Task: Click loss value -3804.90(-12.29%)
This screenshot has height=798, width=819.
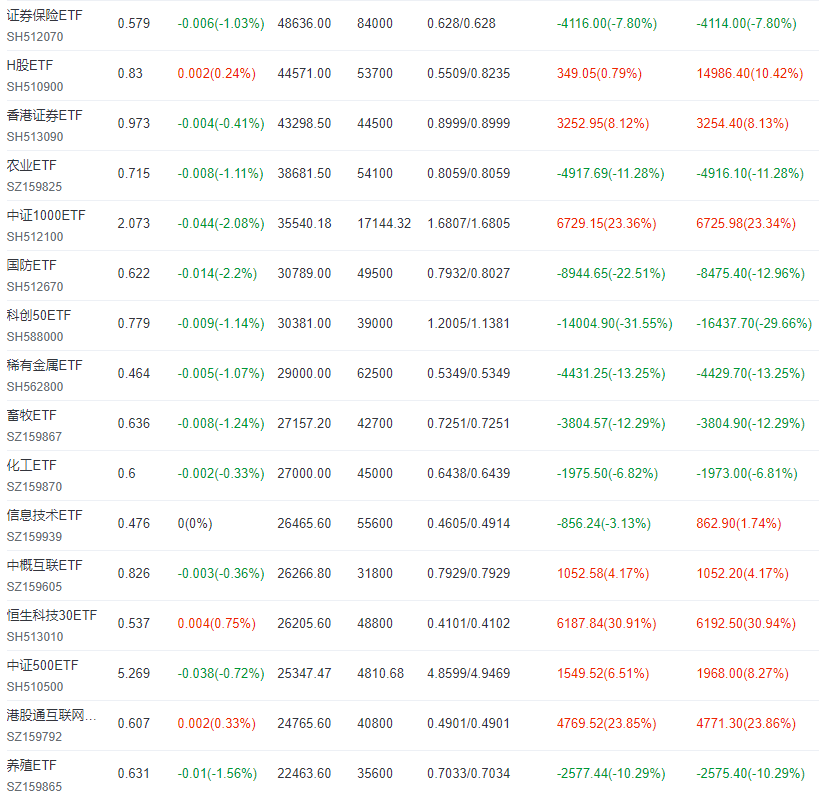Action: (x=751, y=424)
